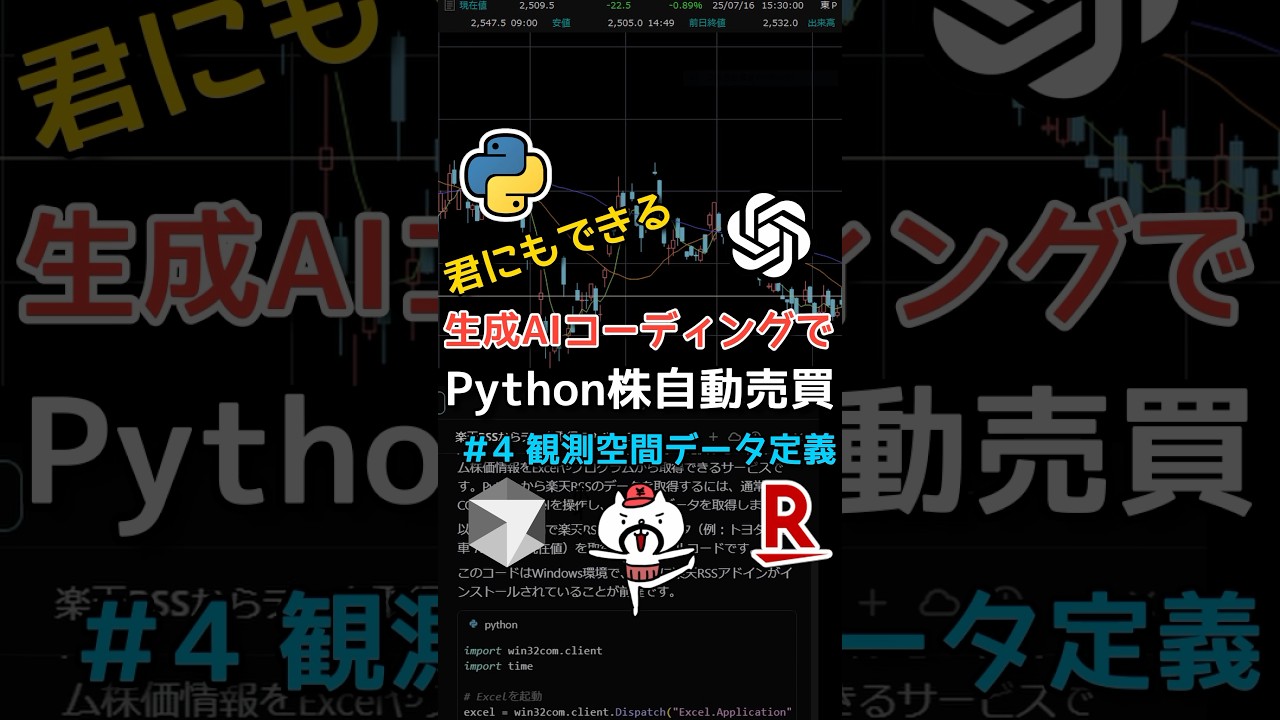Click the 現在値 label in the quote bar
The width and height of the screenshot is (1280, 720).
pos(472,5)
